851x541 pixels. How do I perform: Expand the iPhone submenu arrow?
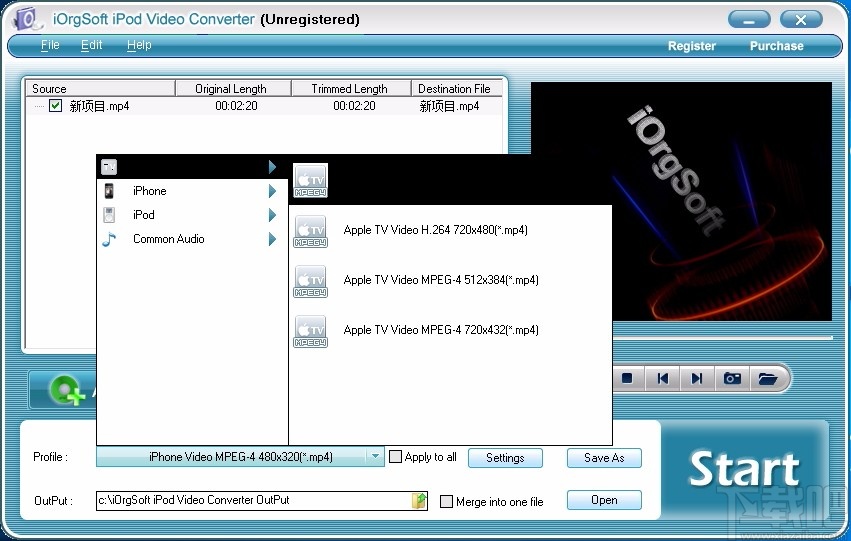[x=272, y=191]
